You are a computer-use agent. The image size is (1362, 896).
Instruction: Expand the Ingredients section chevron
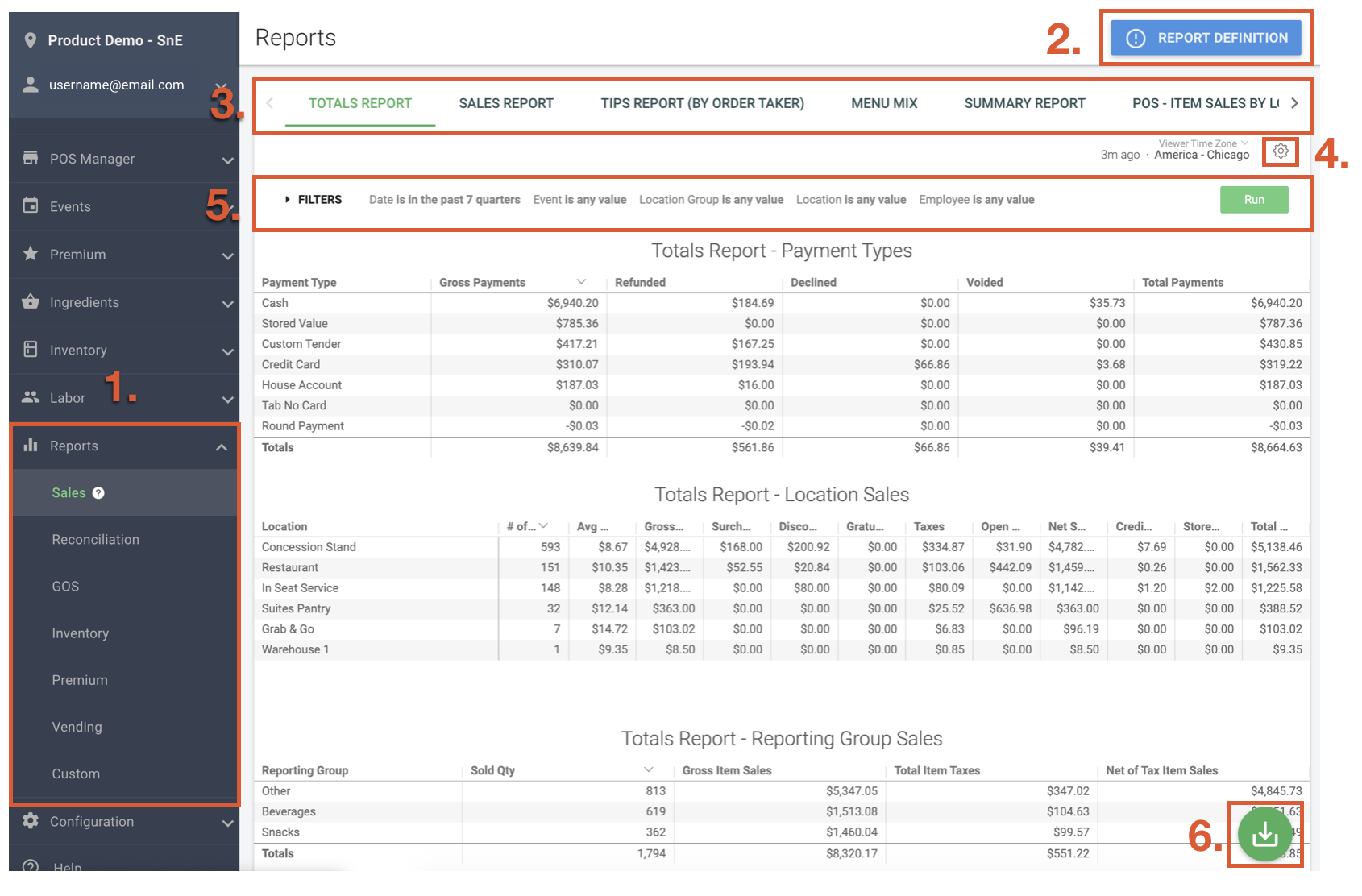pyautogui.click(x=228, y=304)
